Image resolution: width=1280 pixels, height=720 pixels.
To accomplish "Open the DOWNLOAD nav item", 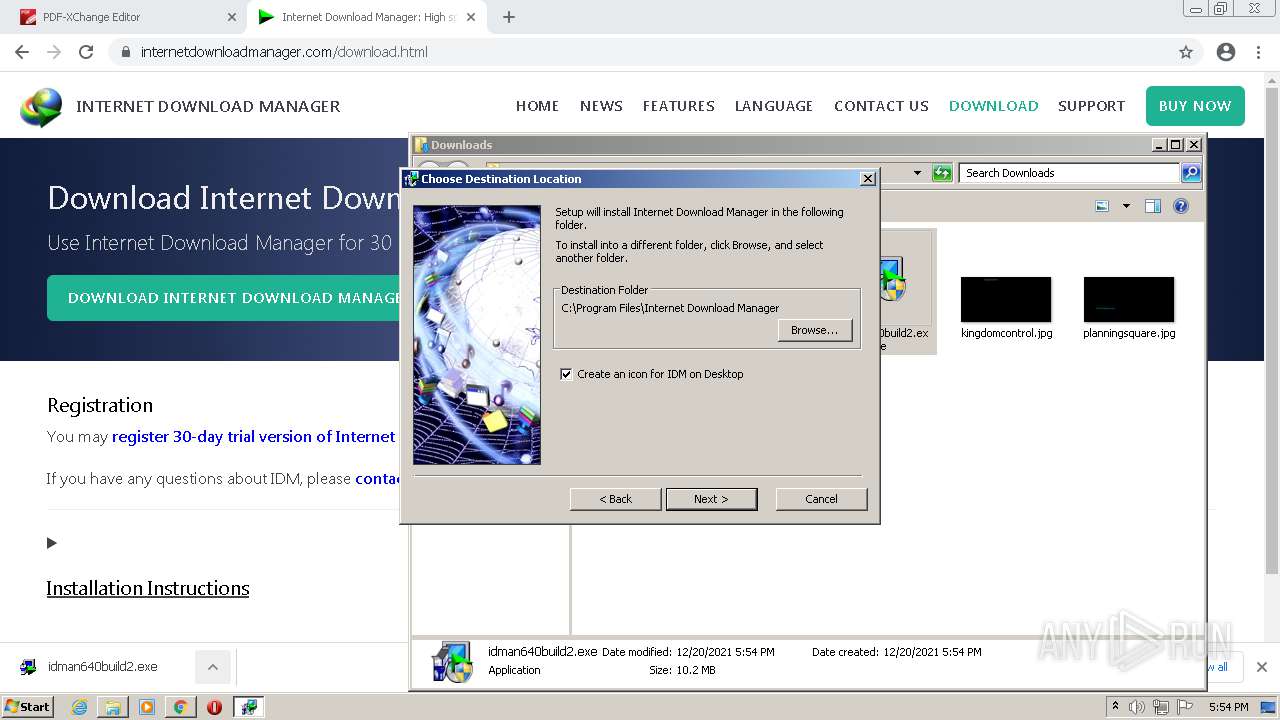I will [x=993, y=106].
